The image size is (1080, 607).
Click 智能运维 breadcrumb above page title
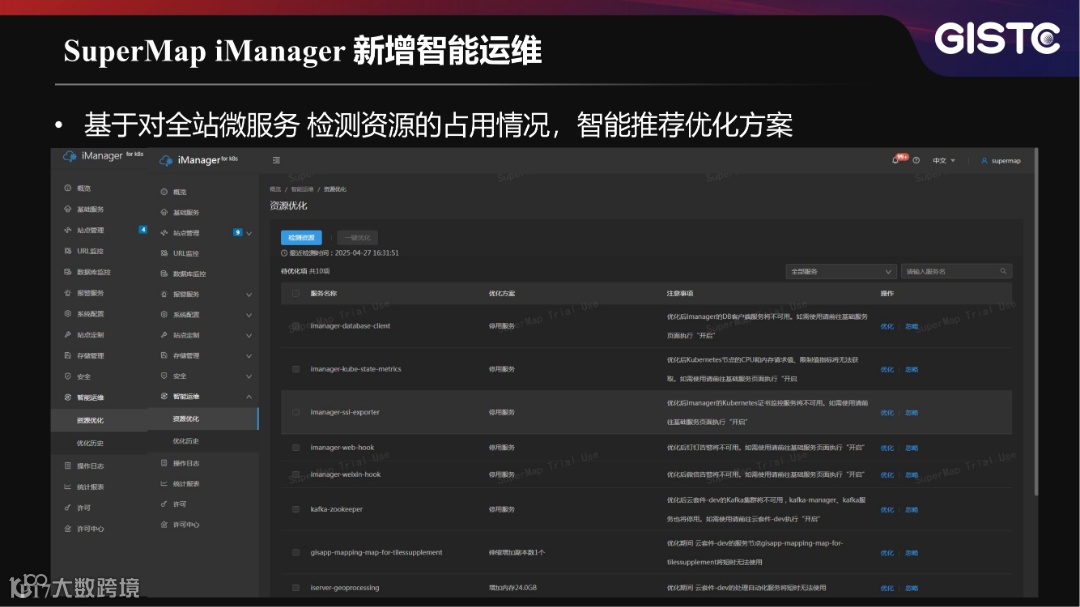(x=302, y=189)
